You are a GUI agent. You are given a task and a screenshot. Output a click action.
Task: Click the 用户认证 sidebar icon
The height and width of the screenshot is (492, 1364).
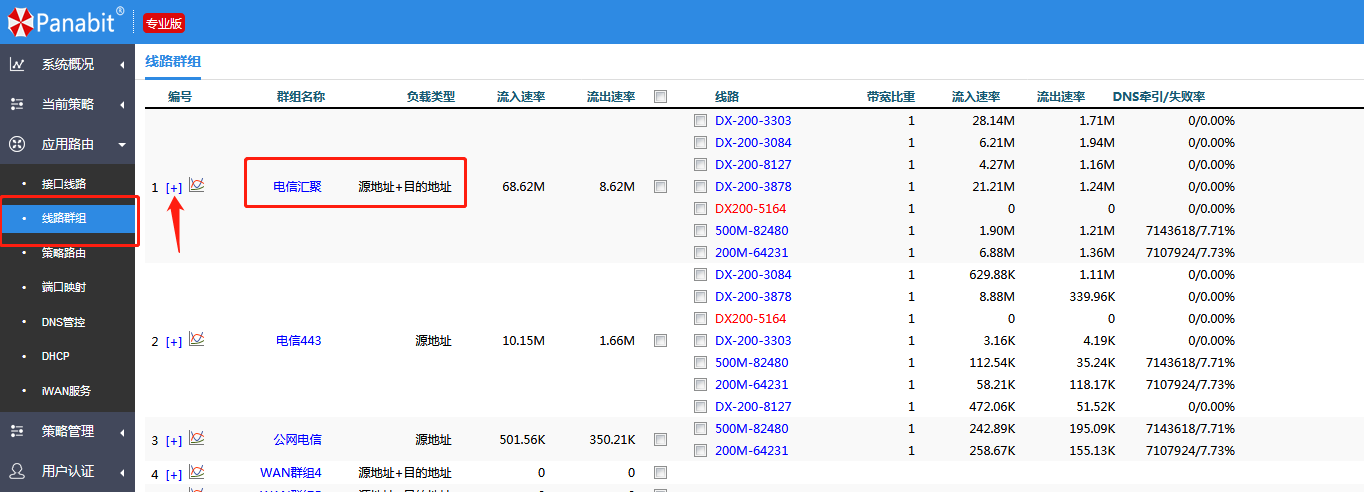(x=17, y=471)
